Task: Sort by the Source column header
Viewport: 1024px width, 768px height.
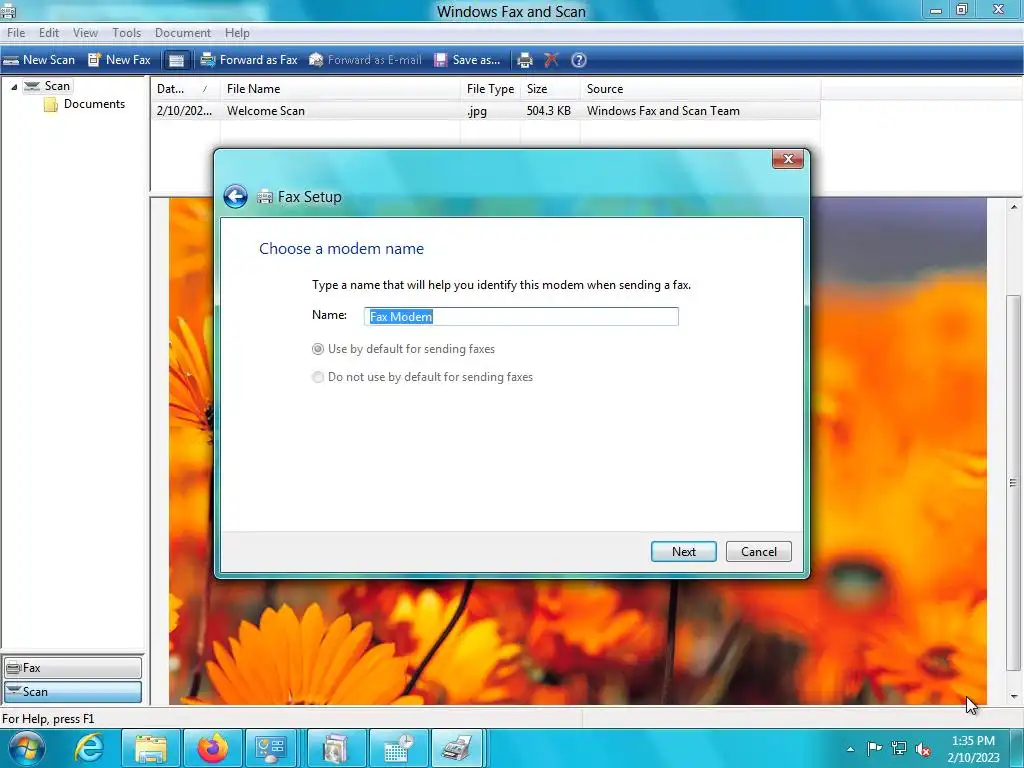Action: [x=700, y=89]
